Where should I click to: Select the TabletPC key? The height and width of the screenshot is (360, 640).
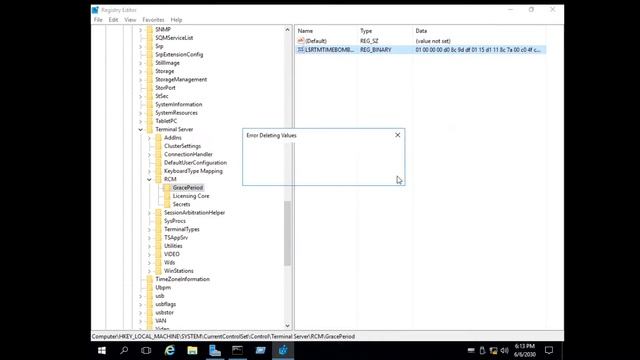[166, 121]
